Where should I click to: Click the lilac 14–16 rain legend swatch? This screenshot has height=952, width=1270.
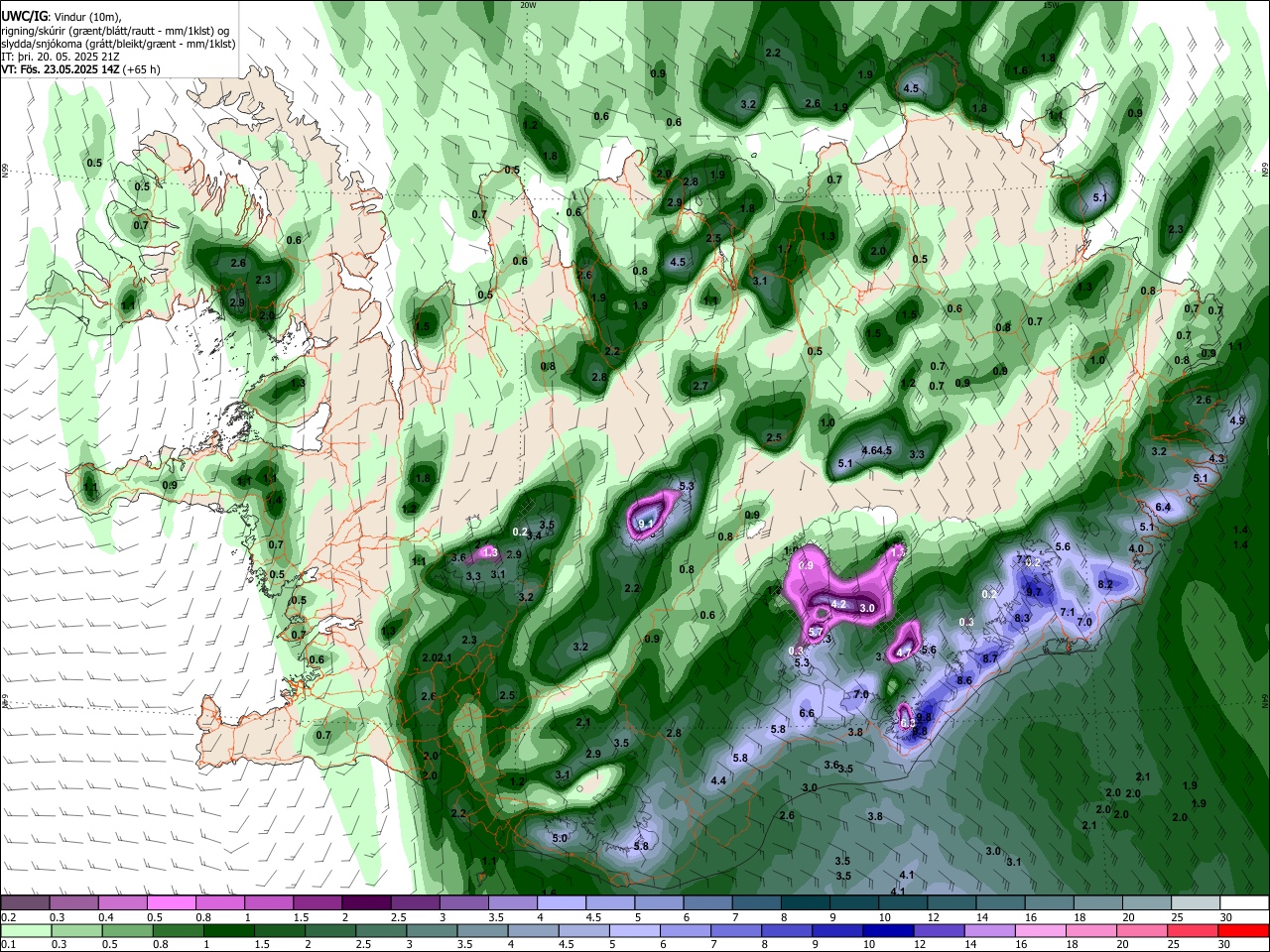point(989,930)
